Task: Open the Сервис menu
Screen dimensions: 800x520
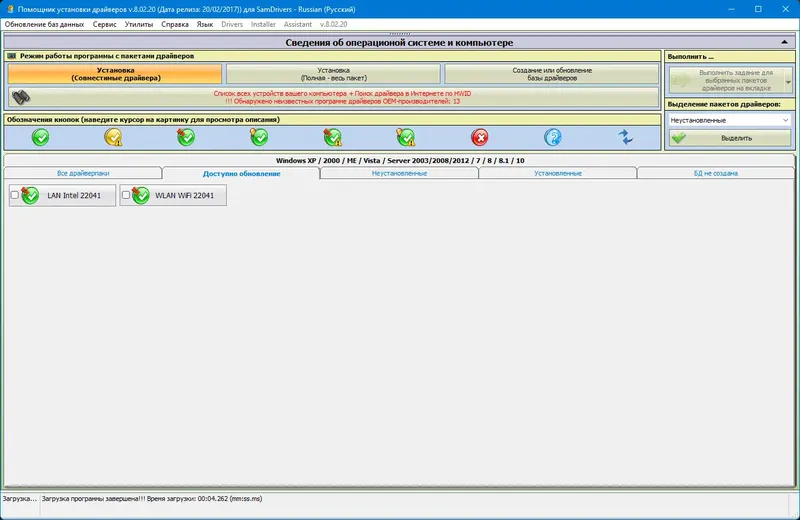Action: click(105, 24)
